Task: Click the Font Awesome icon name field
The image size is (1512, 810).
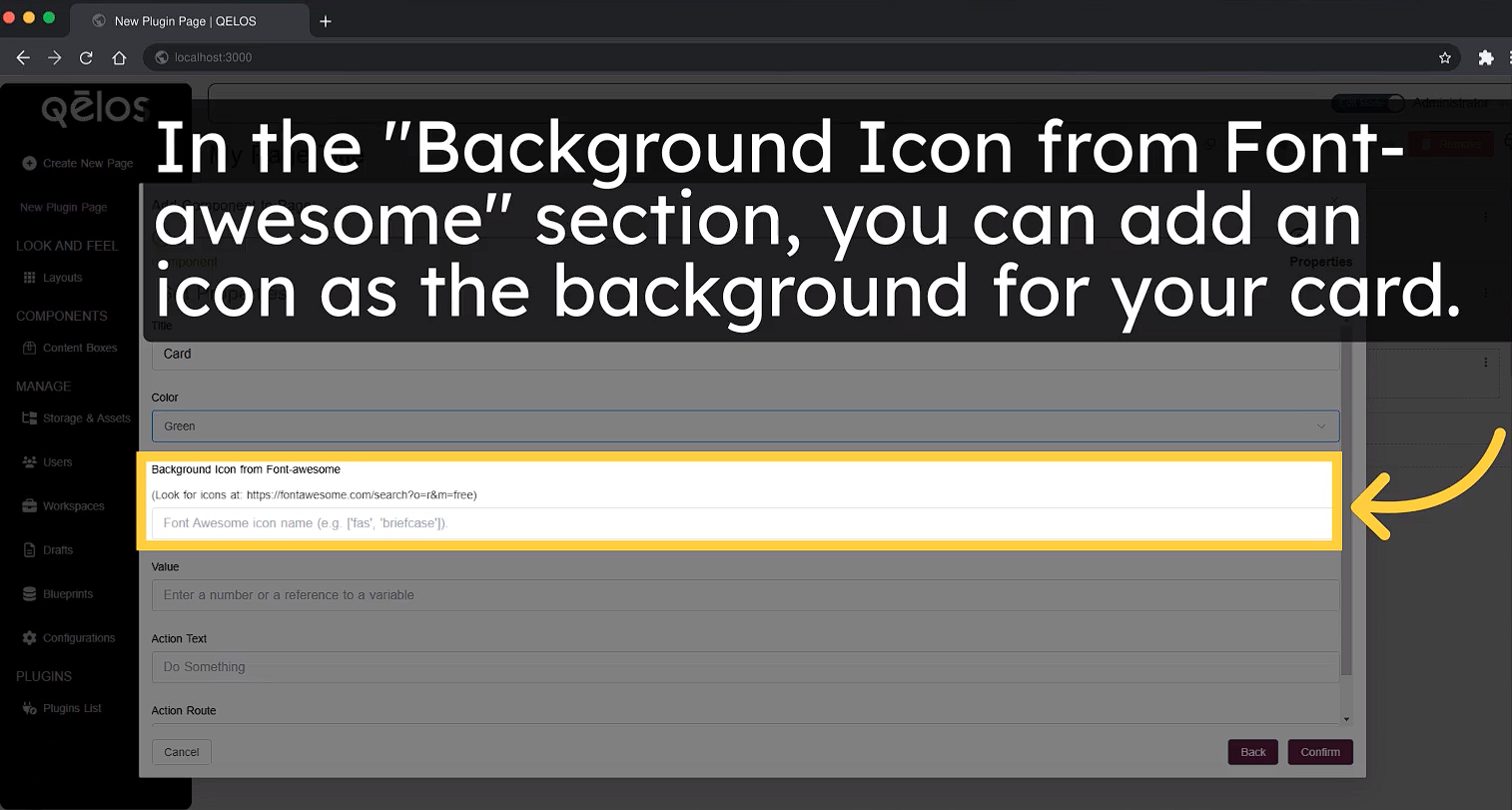Action: pos(745,522)
